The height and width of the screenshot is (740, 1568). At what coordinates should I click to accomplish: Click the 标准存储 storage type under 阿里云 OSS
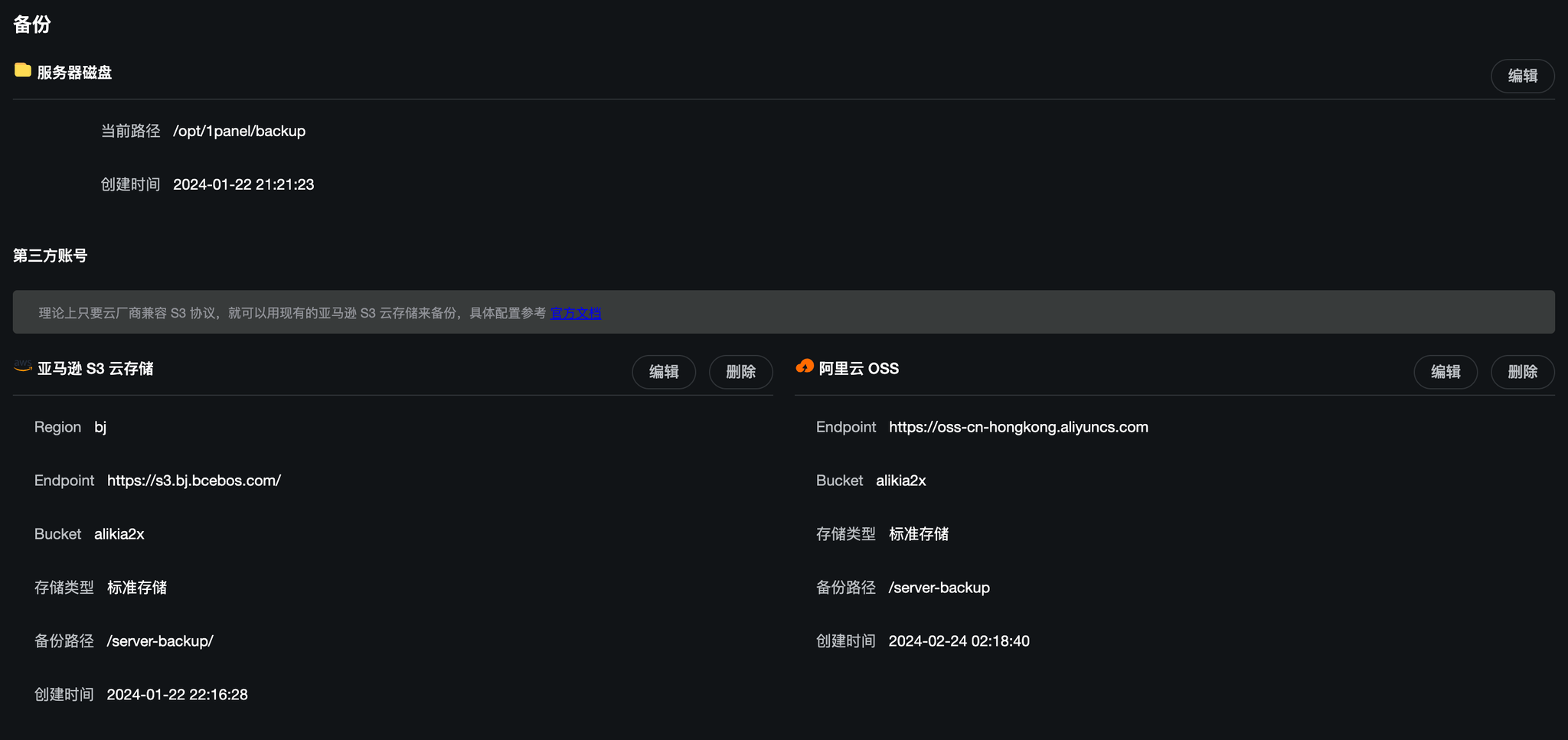pos(919,534)
